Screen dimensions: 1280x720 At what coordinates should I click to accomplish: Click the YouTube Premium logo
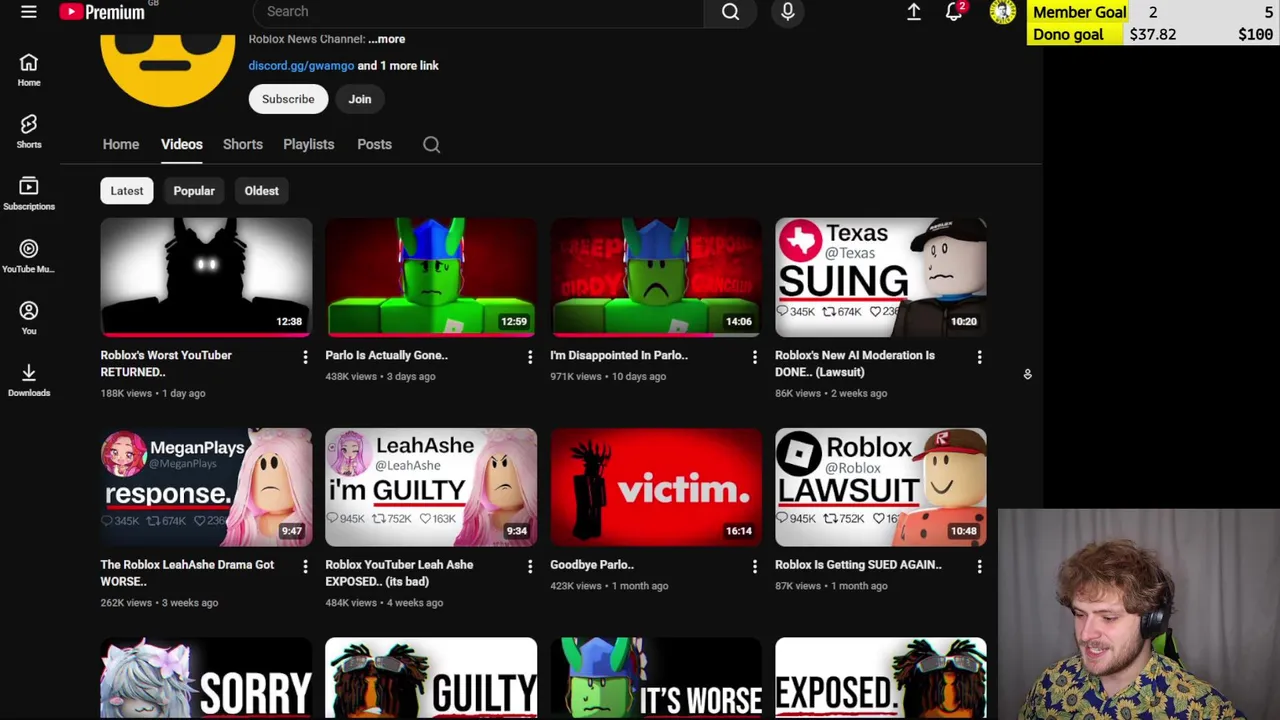pos(103,12)
